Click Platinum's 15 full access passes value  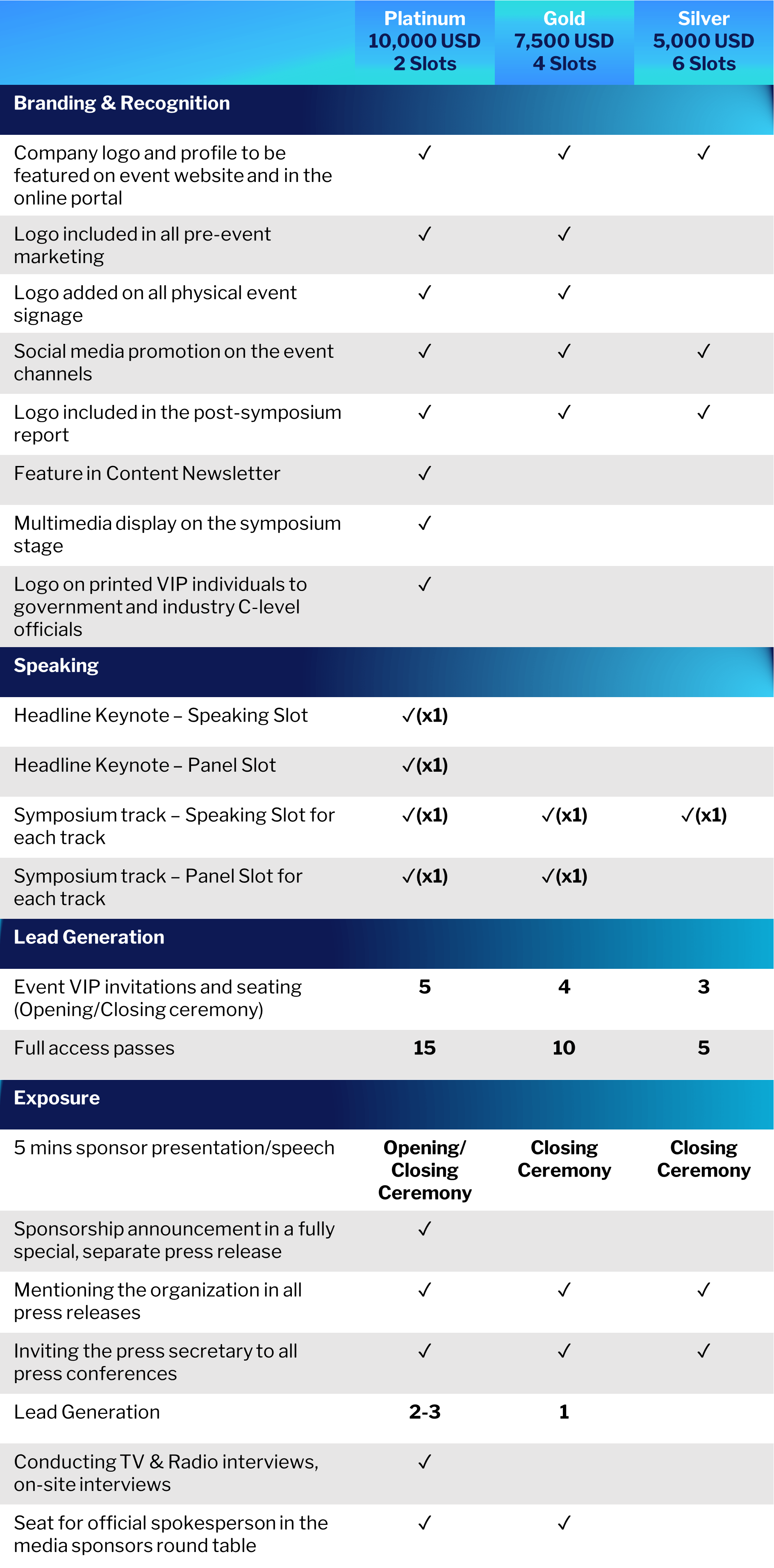424,1048
